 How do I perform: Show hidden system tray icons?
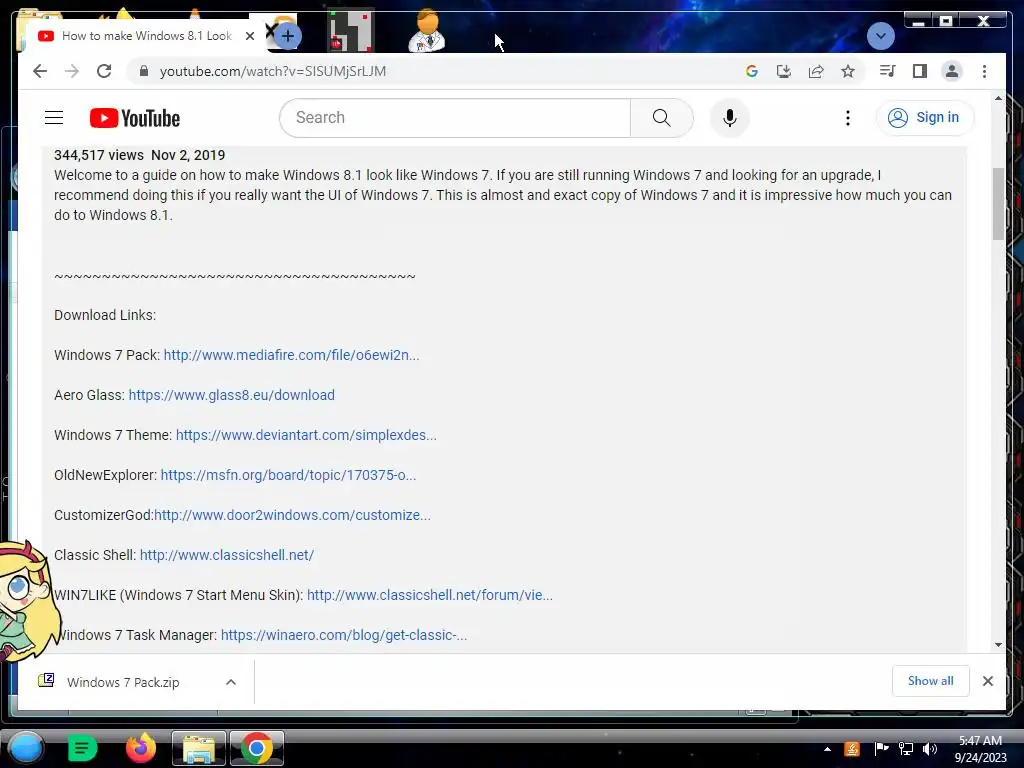click(827, 749)
